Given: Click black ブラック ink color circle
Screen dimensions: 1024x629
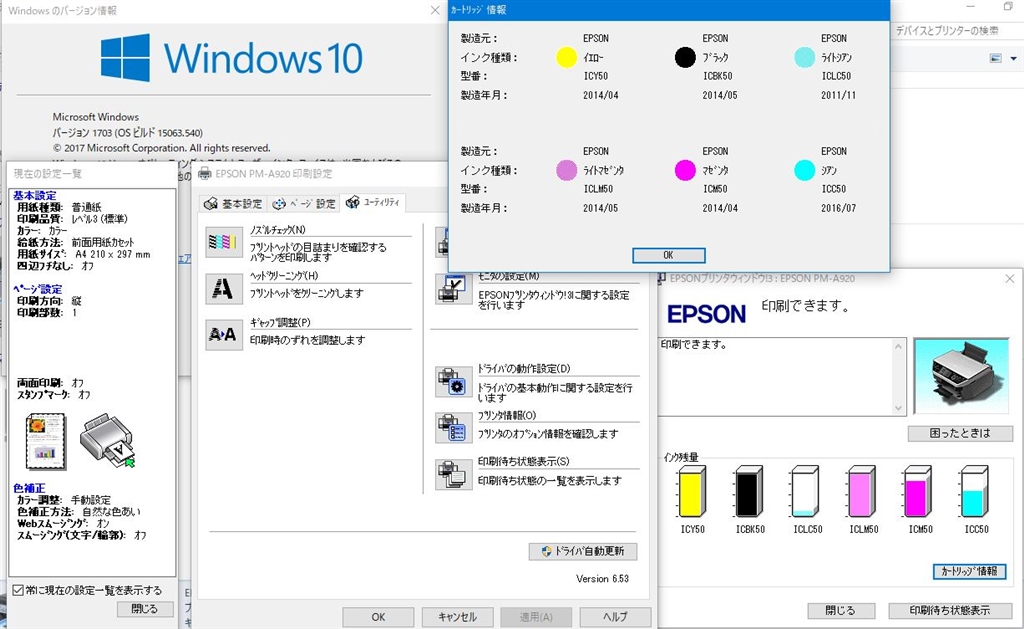Looking at the screenshot, I should (x=685, y=57).
